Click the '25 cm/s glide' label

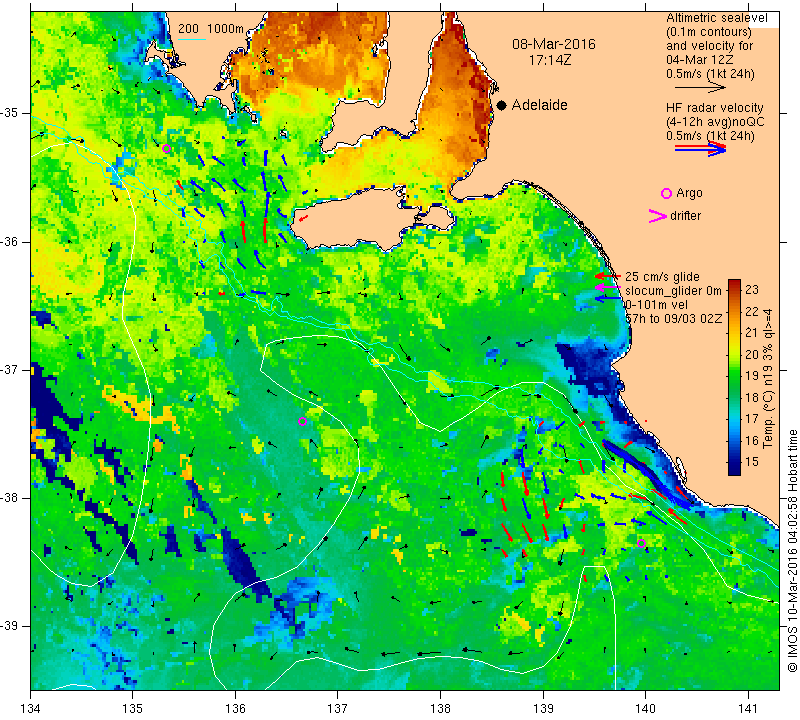click(x=662, y=277)
